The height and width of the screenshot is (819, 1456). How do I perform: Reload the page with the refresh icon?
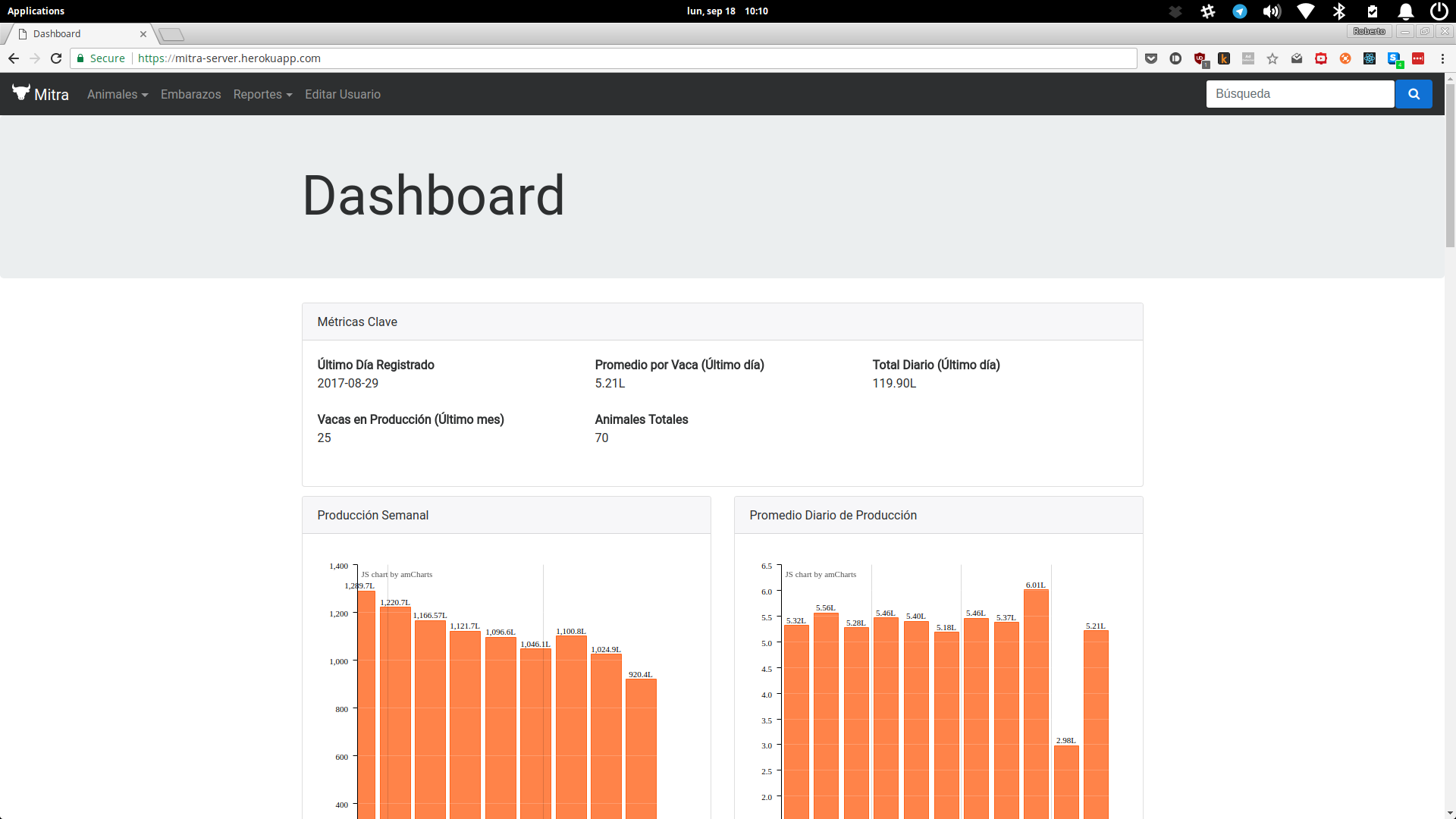click(x=56, y=58)
